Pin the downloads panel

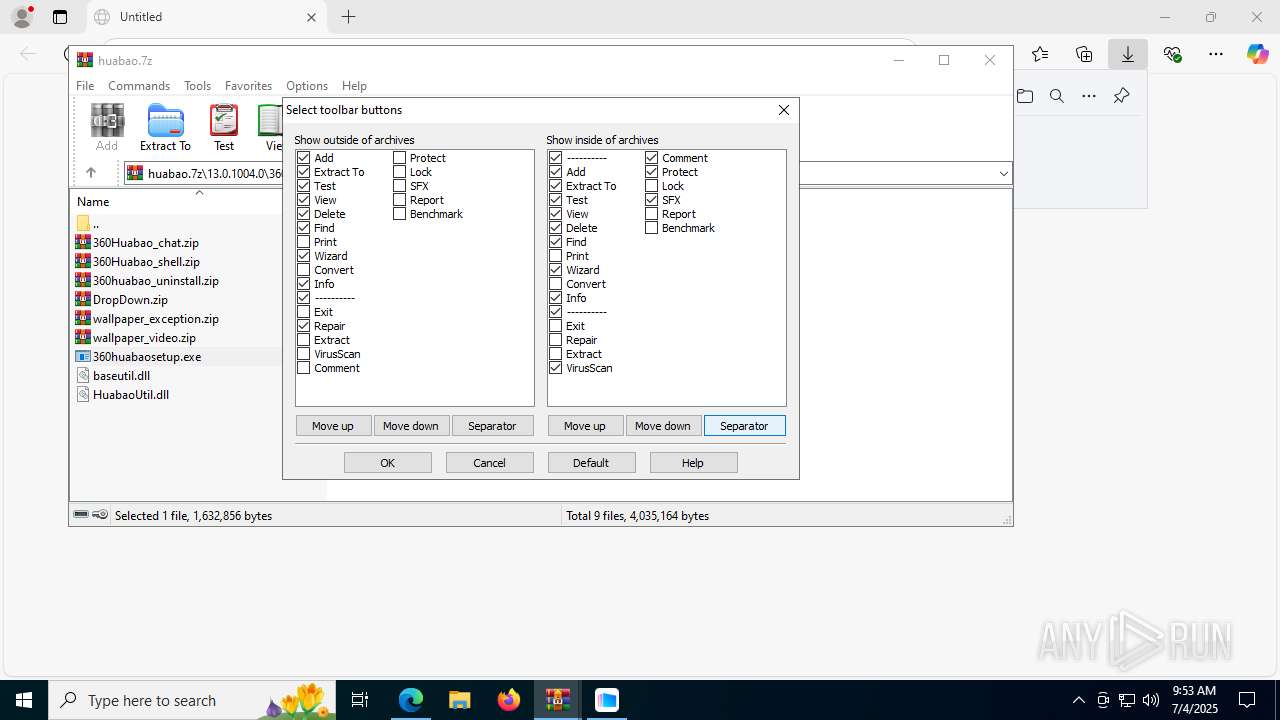click(x=1121, y=96)
